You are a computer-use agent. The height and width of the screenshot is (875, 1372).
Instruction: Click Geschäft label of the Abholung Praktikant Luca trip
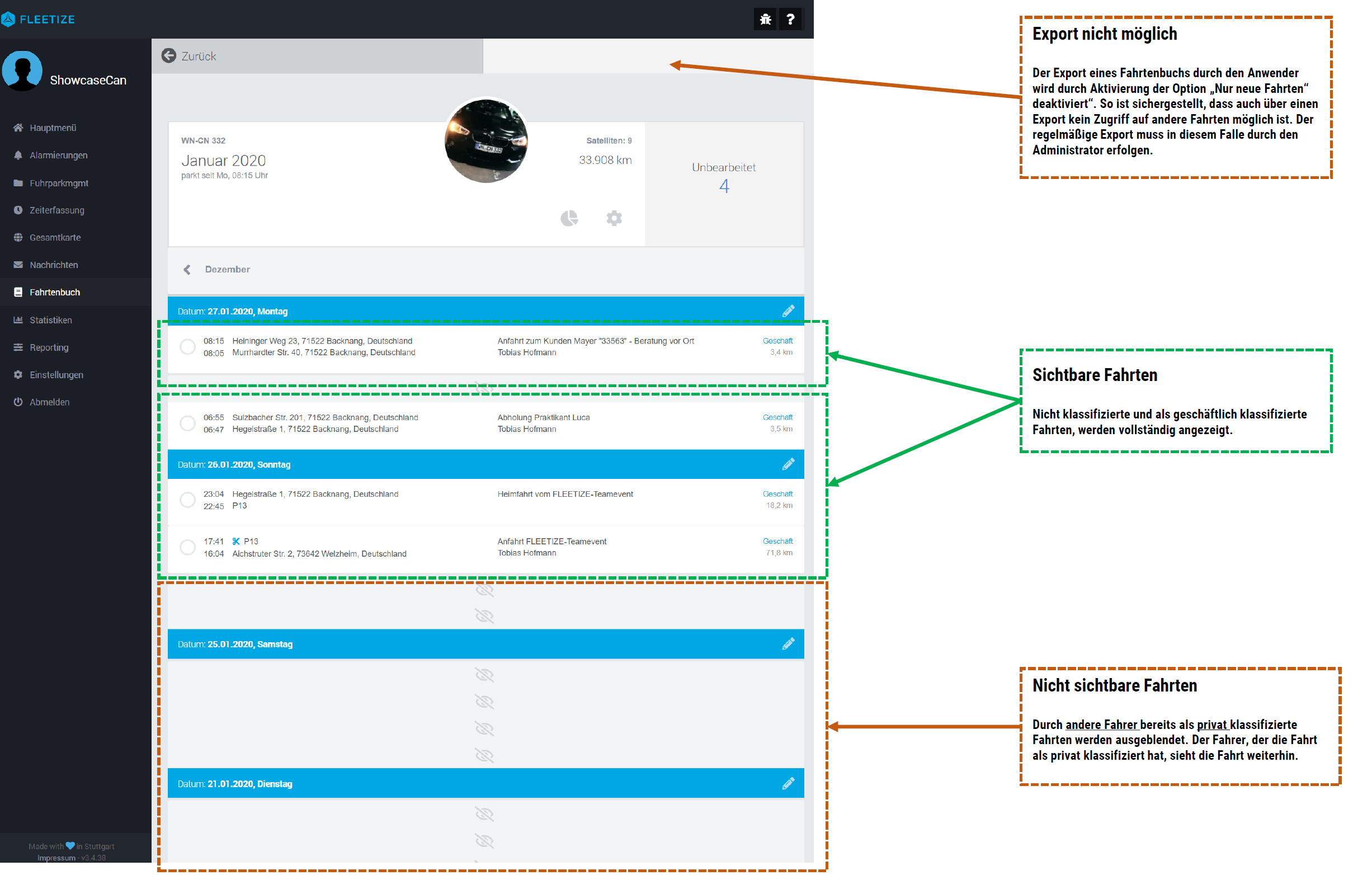[x=778, y=417]
